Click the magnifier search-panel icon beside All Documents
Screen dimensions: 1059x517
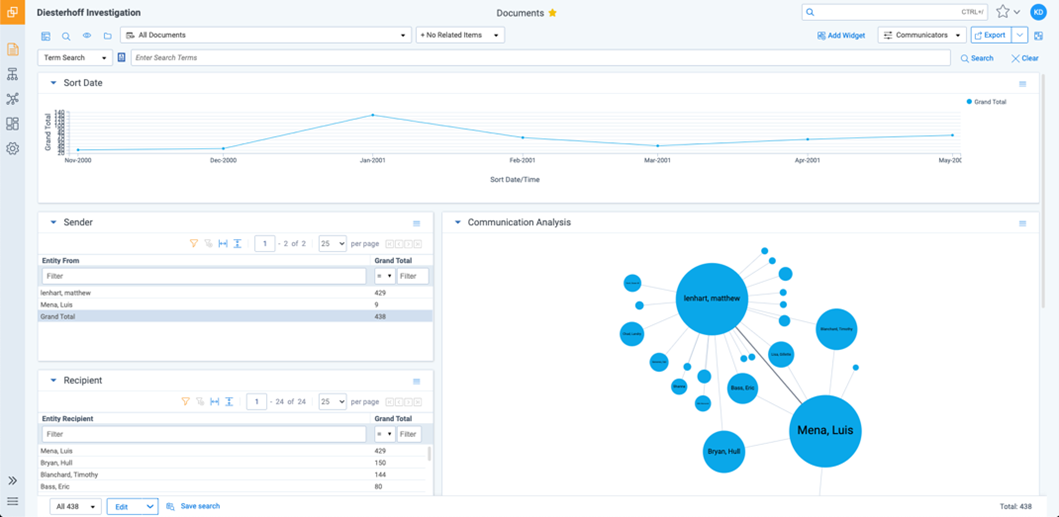pos(66,36)
